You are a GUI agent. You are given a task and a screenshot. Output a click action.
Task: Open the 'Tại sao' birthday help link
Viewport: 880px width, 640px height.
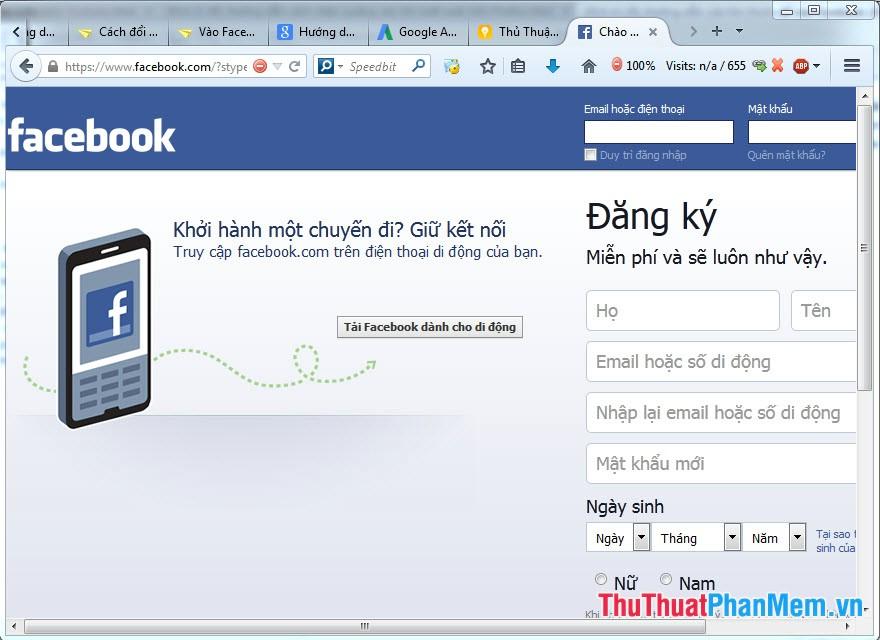click(836, 541)
